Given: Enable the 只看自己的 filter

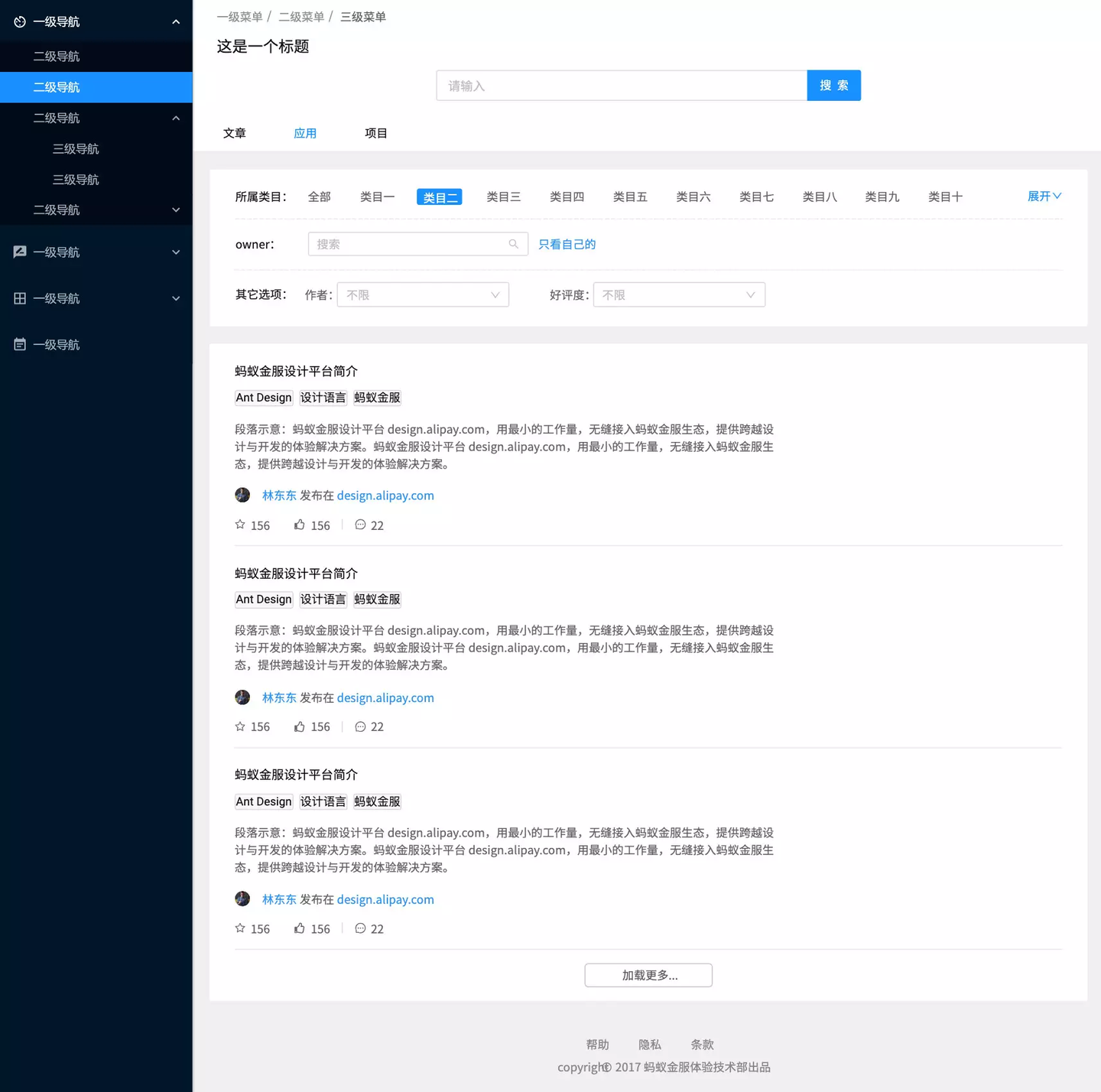Looking at the screenshot, I should [566, 244].
